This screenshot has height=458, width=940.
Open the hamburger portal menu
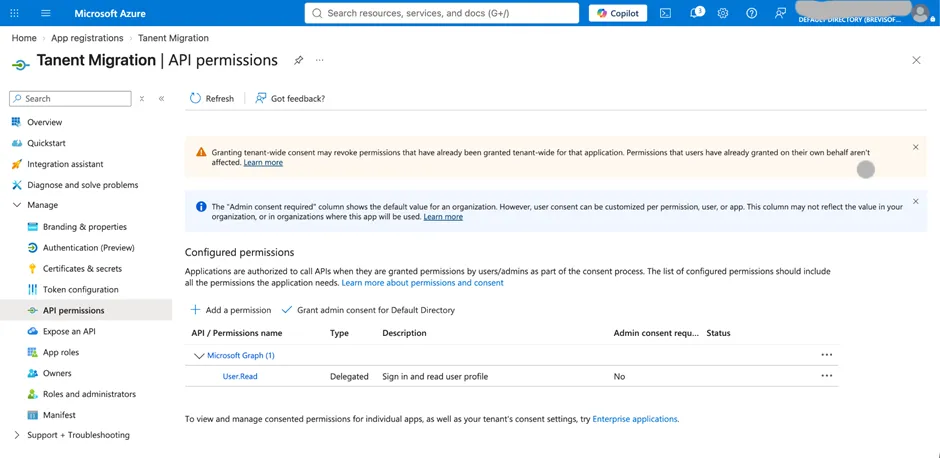pyautogui.click(x=46, y=13)
